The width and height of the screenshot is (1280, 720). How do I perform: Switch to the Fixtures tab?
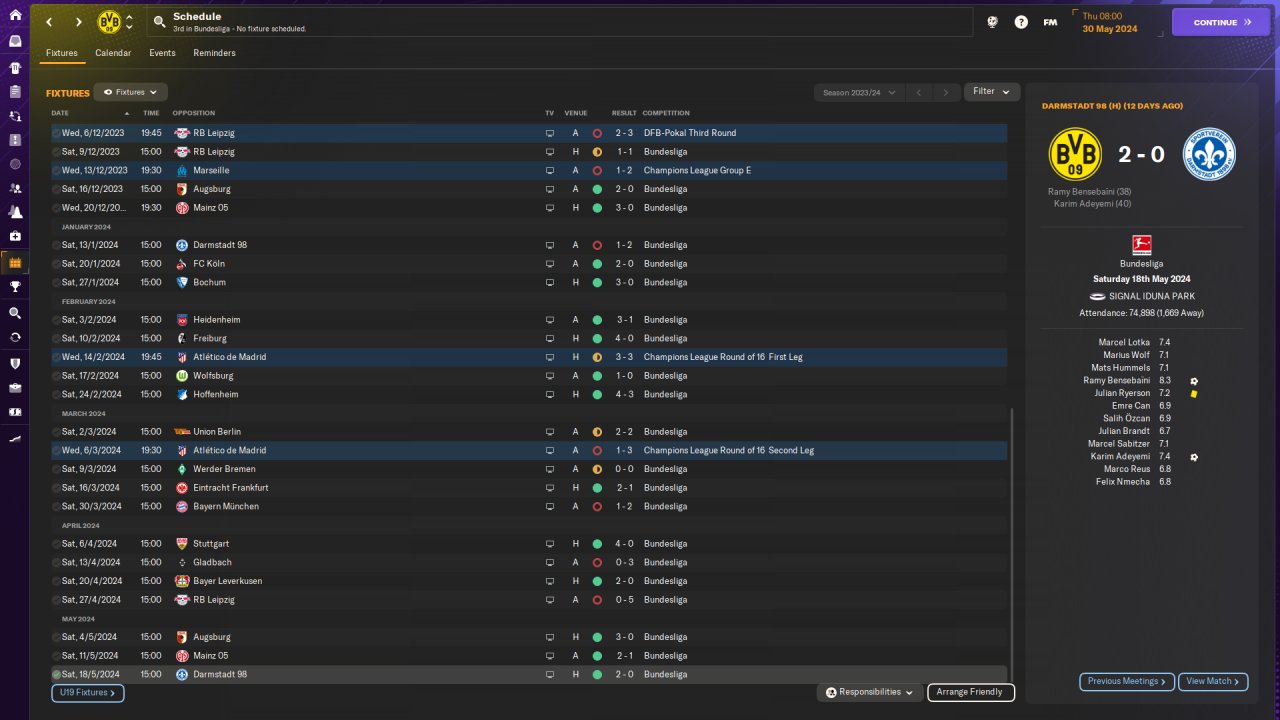(62, 53)
